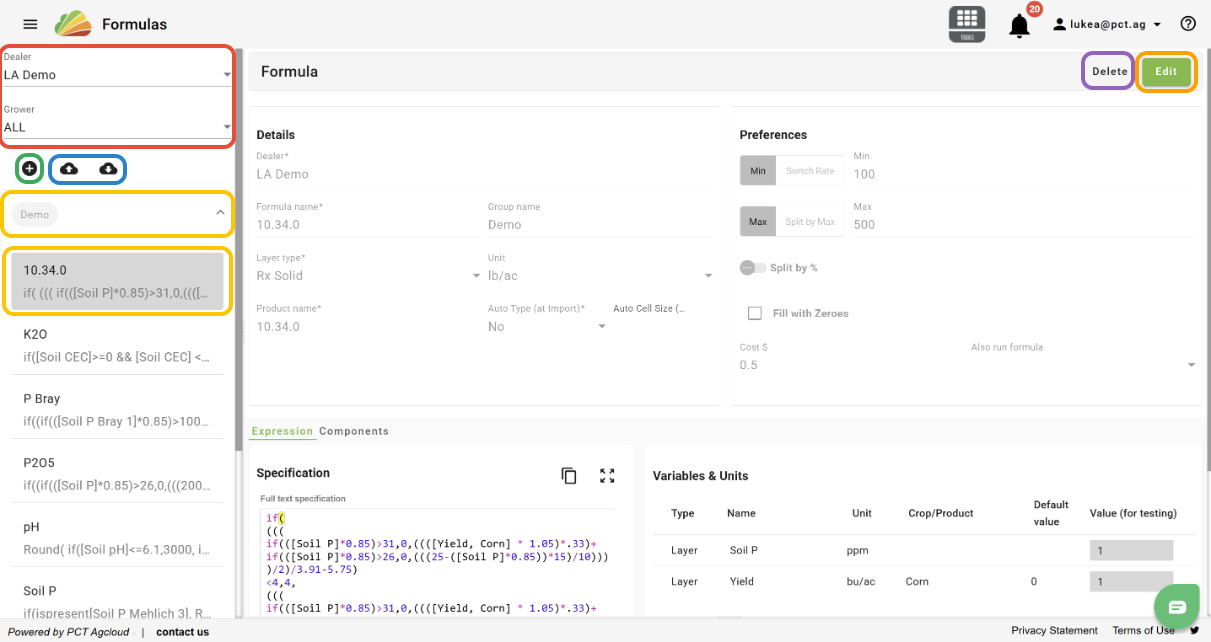Toggle the Min switch rate button

click(x=758, y=171)
